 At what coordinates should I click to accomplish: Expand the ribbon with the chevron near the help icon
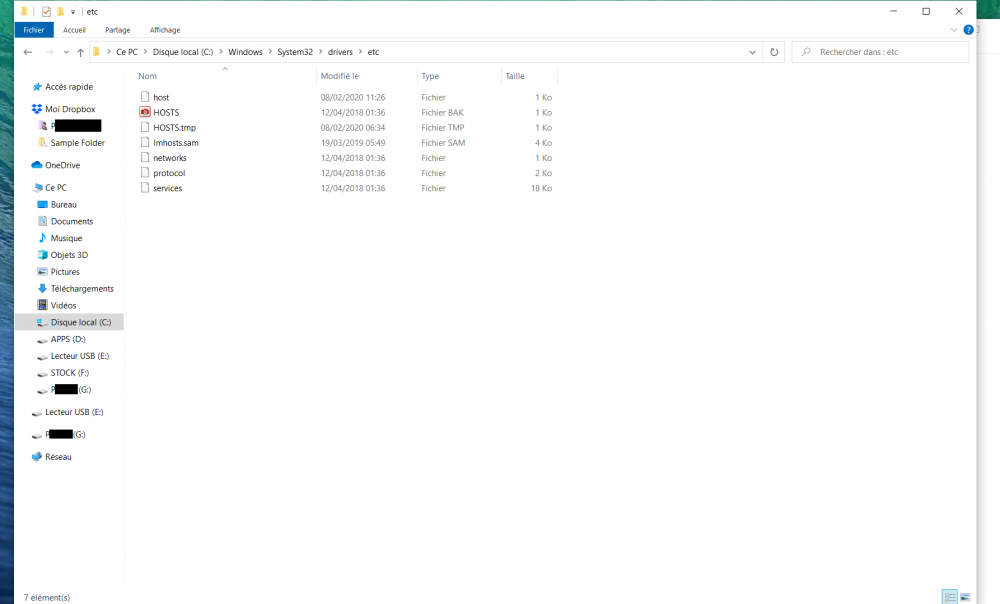[952, 29]
